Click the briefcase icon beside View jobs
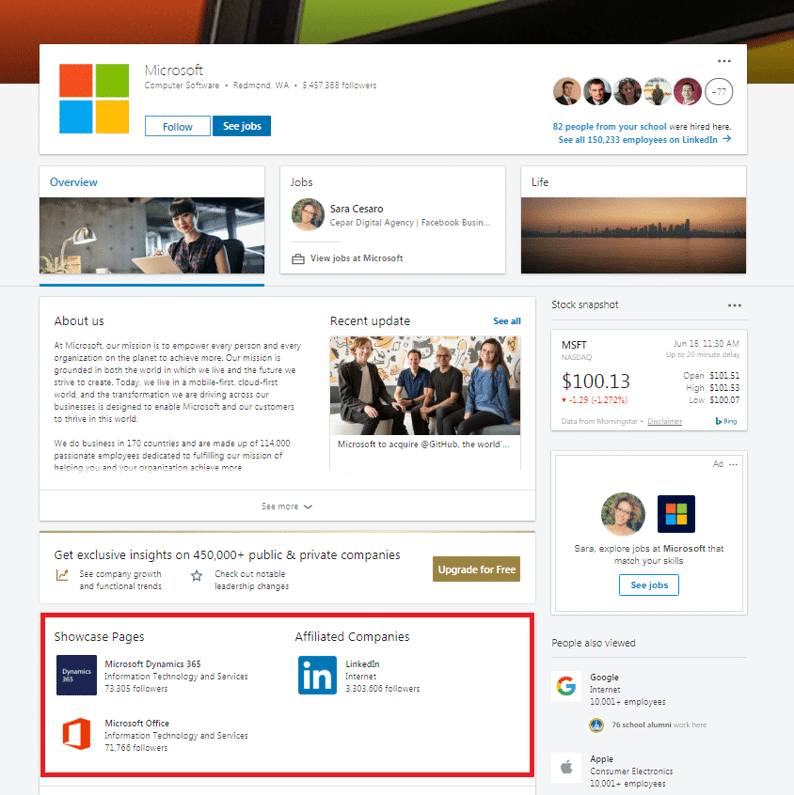Image resolution: width=794 pixels, height=795 pixels. (298, 259)
